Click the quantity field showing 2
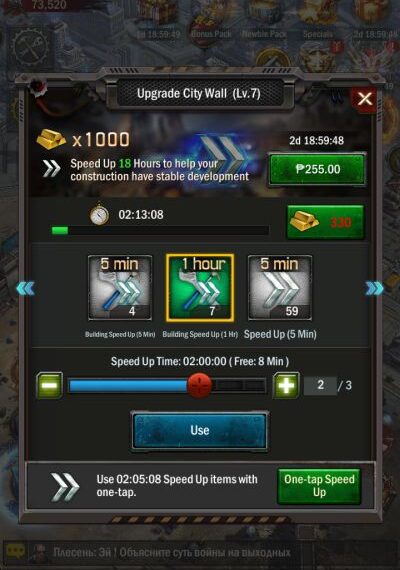The width and height of the screenshot is (400, 570). (320, 385)
